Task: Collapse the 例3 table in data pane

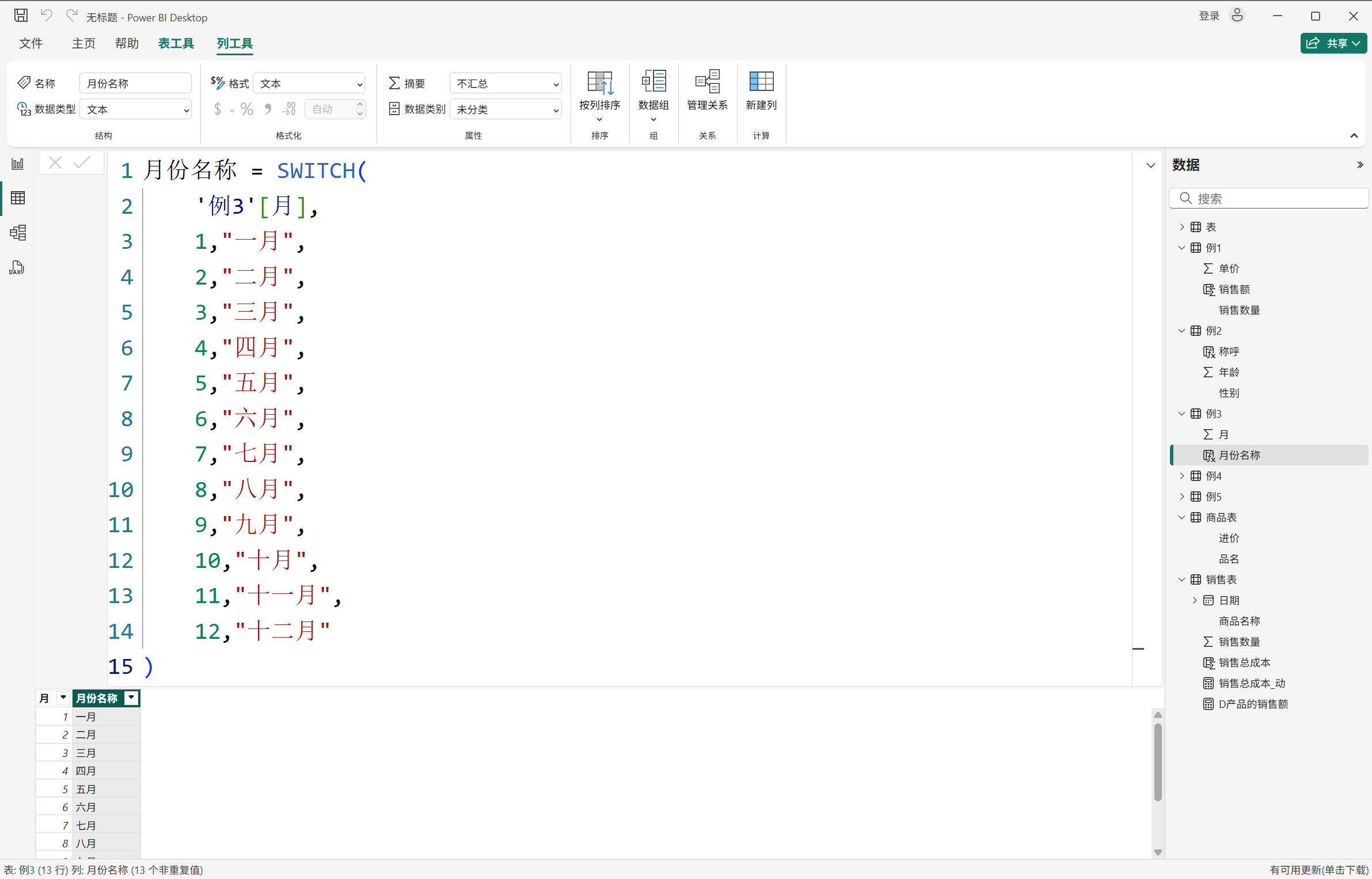Action: pos(1181,414)
